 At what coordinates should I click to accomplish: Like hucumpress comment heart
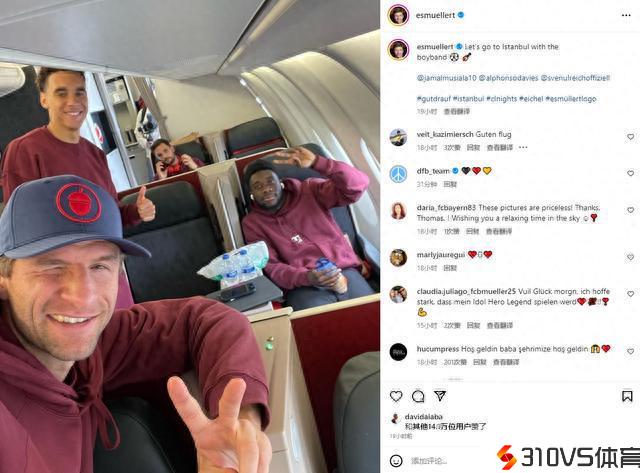[631, 351]
